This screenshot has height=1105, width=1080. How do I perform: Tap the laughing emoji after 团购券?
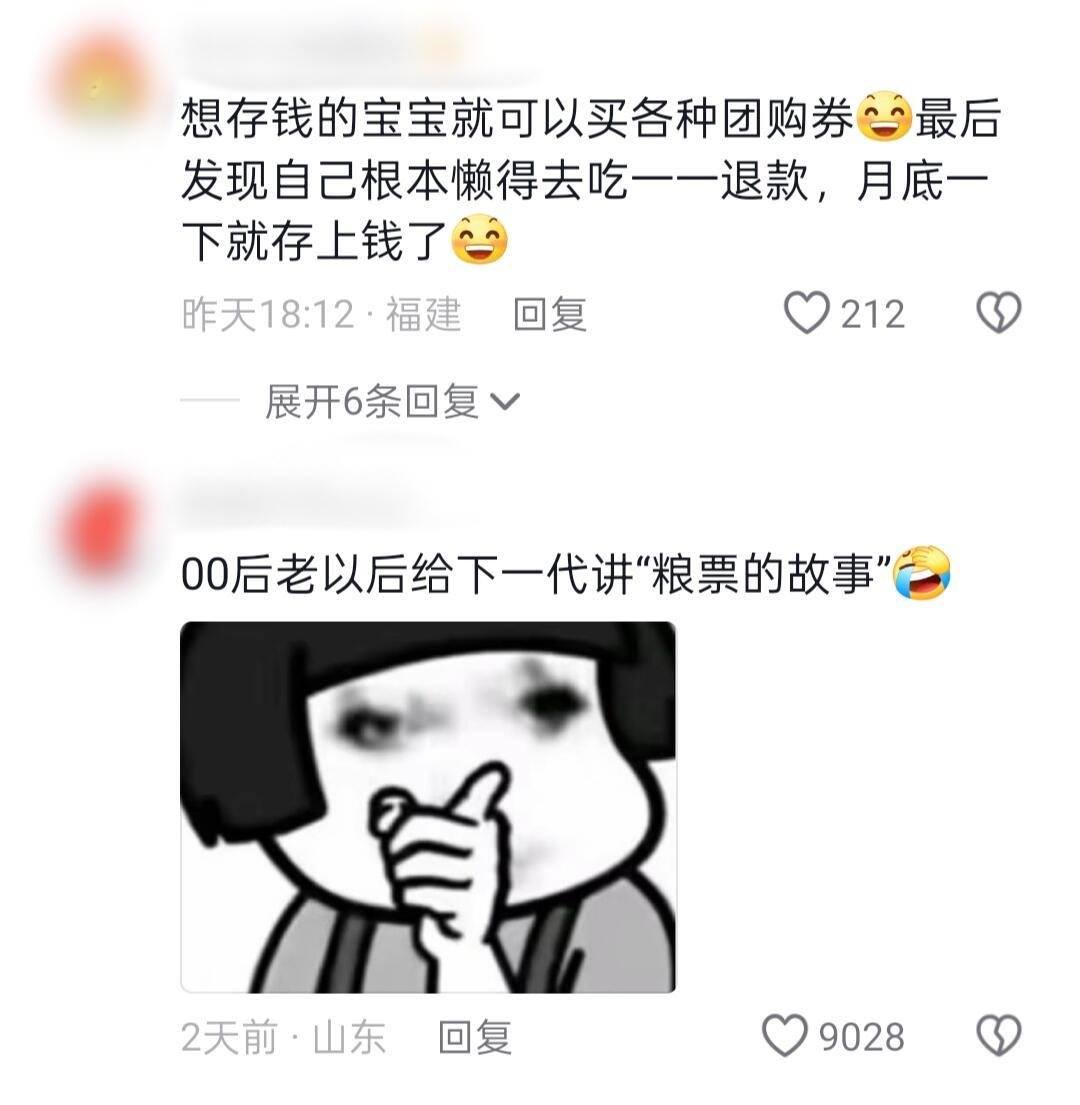(884, 118)
